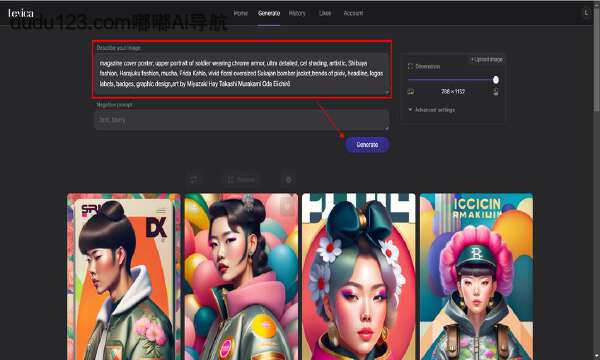Click into the Describe your image prompt box
This screenshot has width=600, height=360.
(x=242, y=73)
